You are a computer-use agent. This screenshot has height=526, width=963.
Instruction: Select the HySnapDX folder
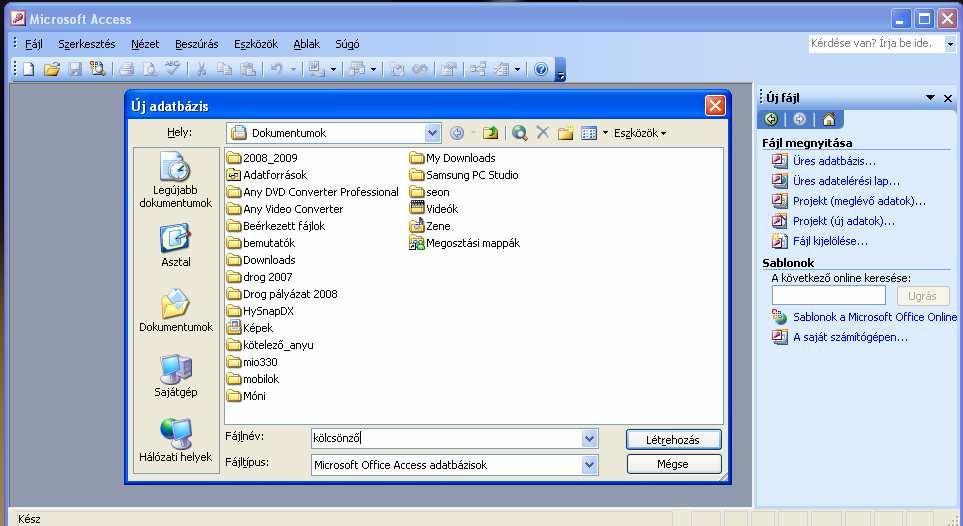(260, 311)
